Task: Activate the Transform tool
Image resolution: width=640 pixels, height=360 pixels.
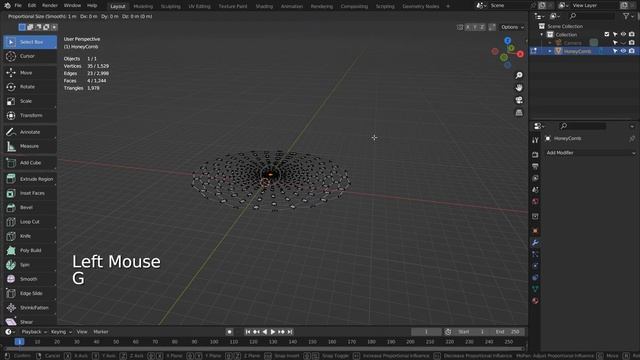Action: tap(30, 116)
